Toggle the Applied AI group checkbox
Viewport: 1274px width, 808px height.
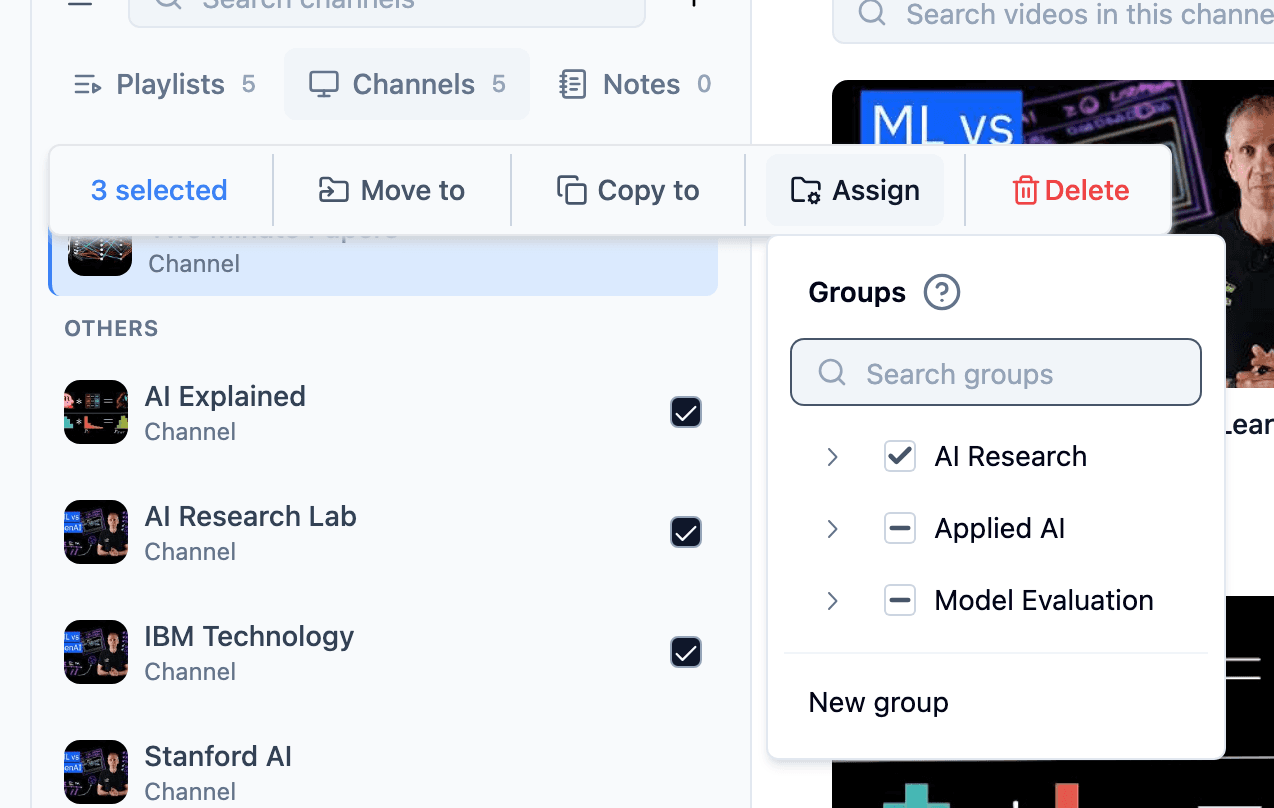tap(900, 529)
